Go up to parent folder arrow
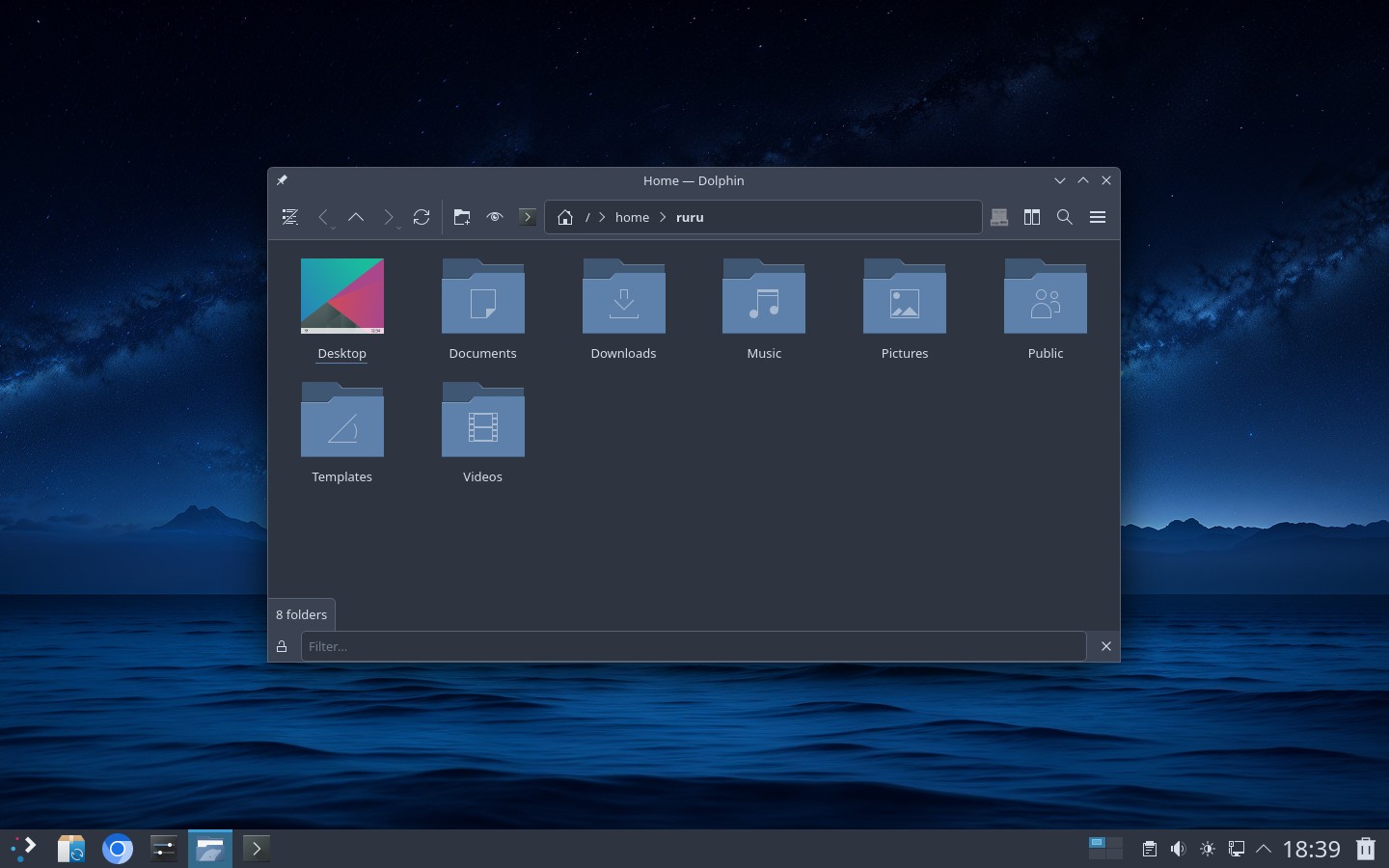The height and width of the screenshot is (868, 1389). point(356,217)
